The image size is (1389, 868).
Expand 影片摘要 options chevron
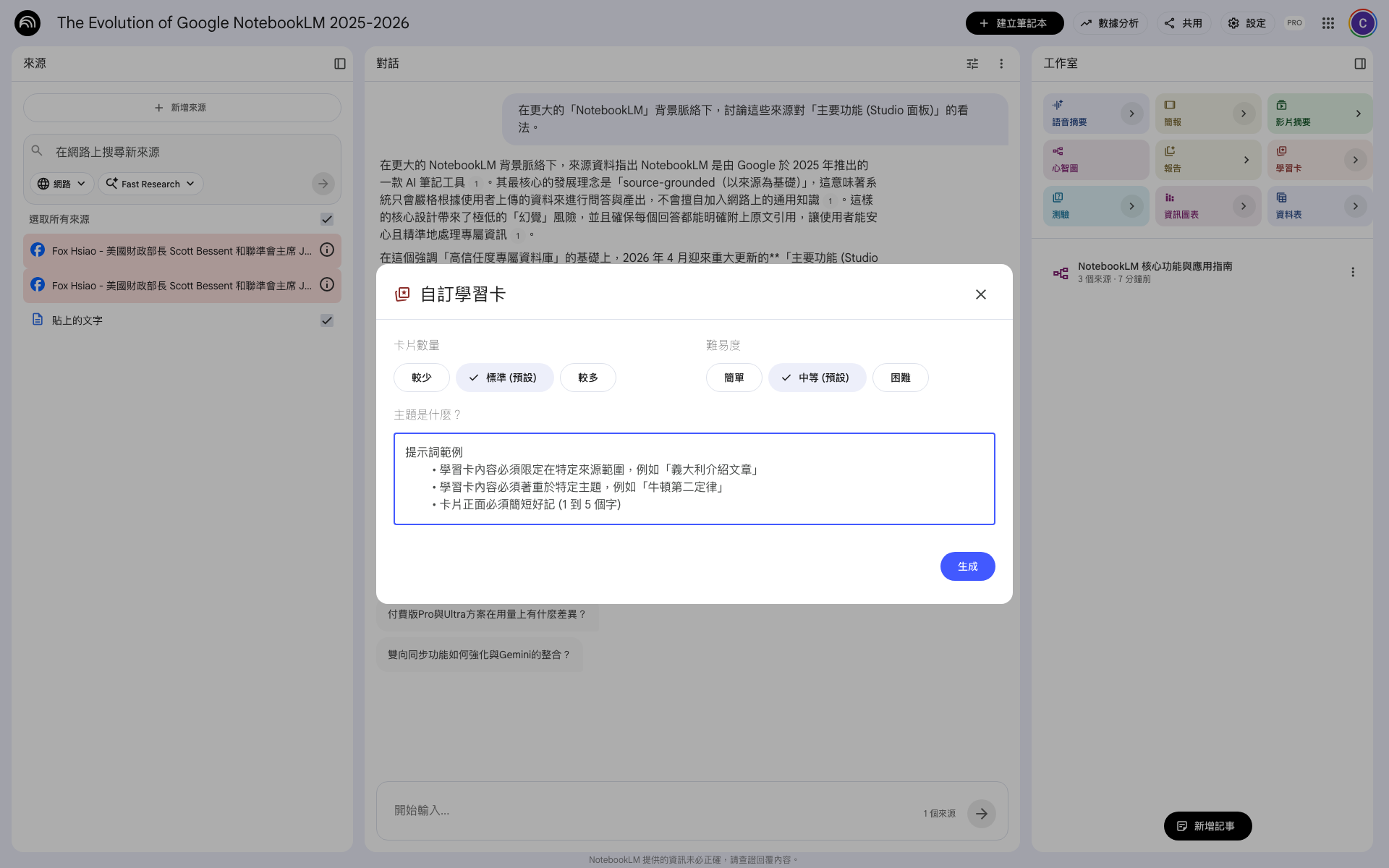(1358, 114)
